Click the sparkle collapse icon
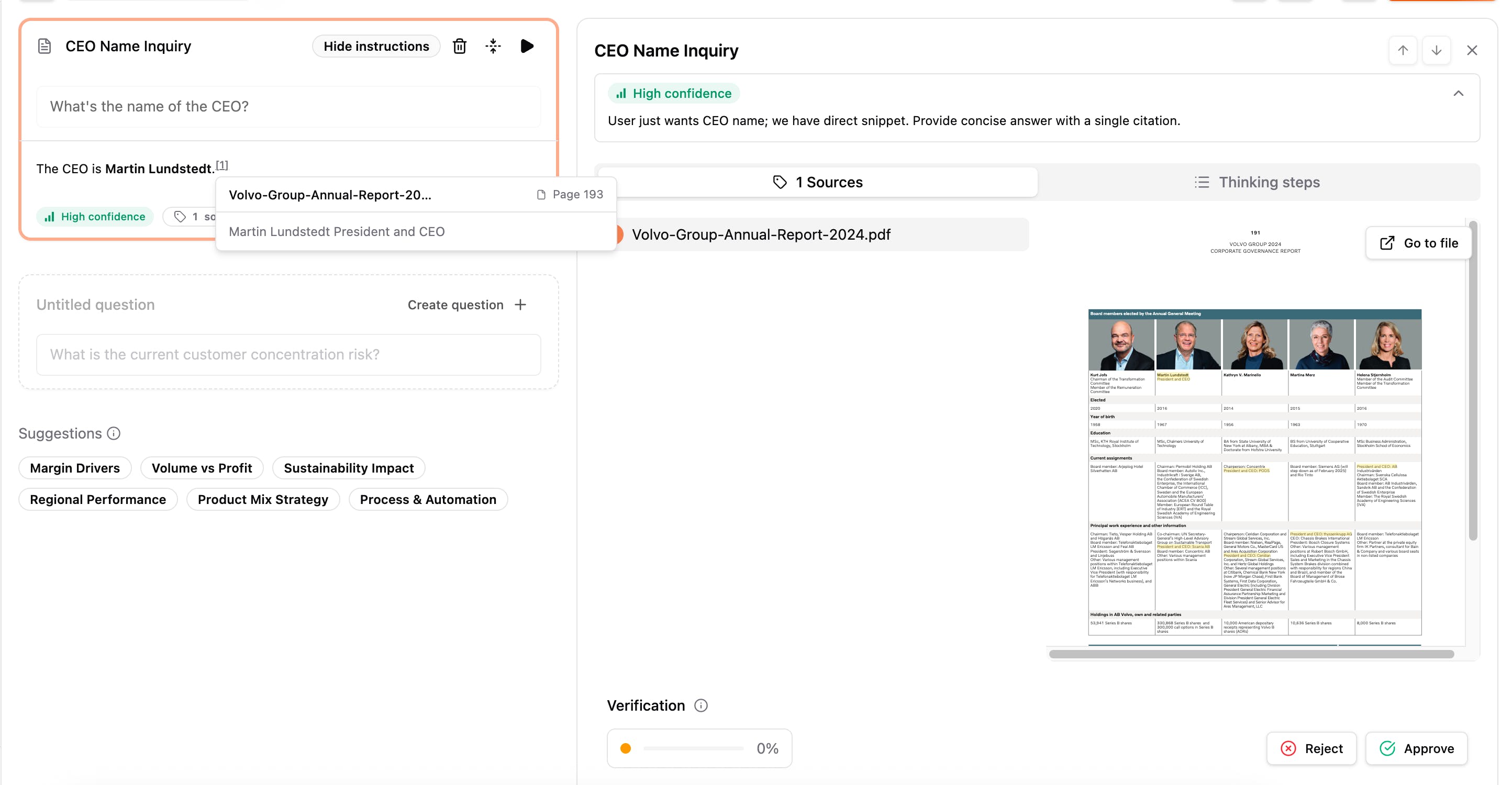The height and width of the screenshot is (785, 1512). point(493,47)
